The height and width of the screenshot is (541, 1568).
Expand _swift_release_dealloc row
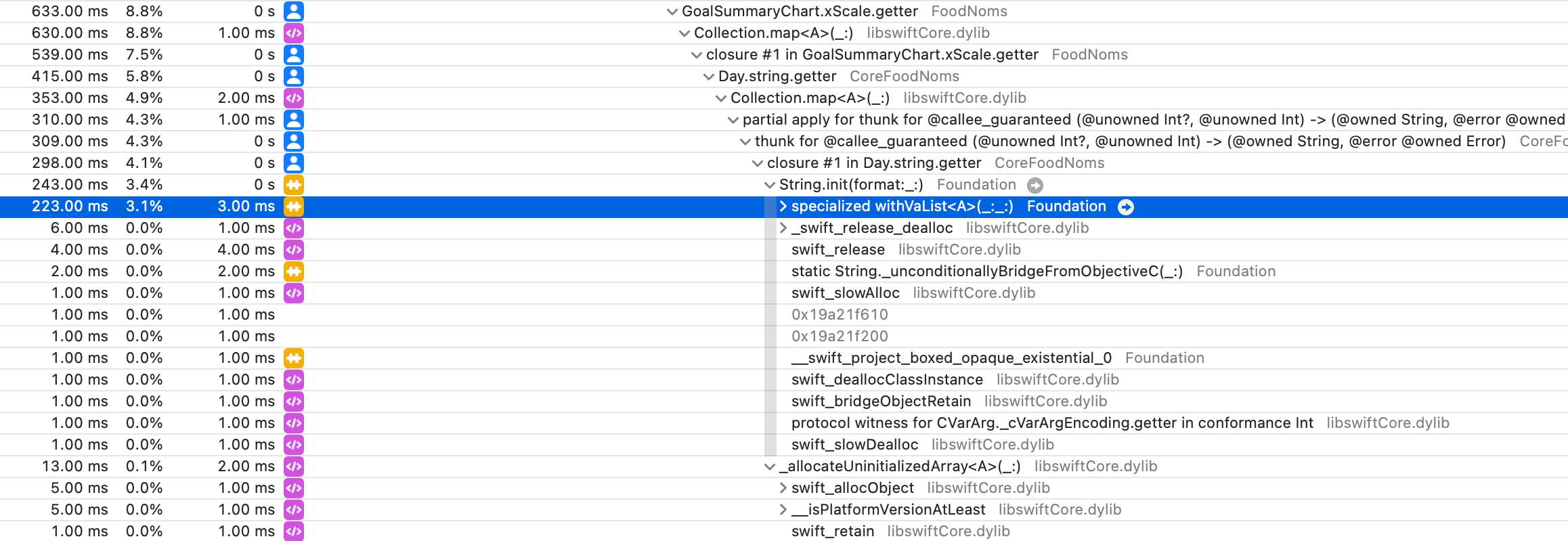783,228
